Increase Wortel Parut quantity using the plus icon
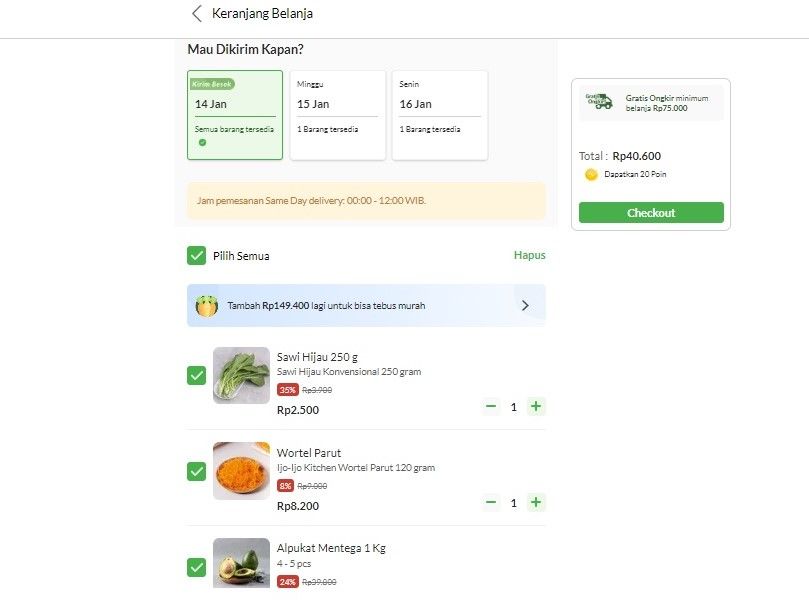The image size is (809, 616). (x=536, y=502)
